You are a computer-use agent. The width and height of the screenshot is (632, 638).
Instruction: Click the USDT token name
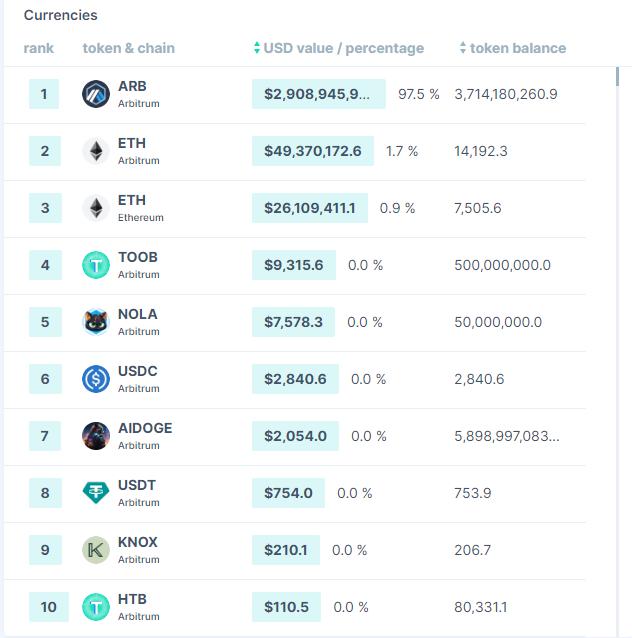(x=137, y=485)
